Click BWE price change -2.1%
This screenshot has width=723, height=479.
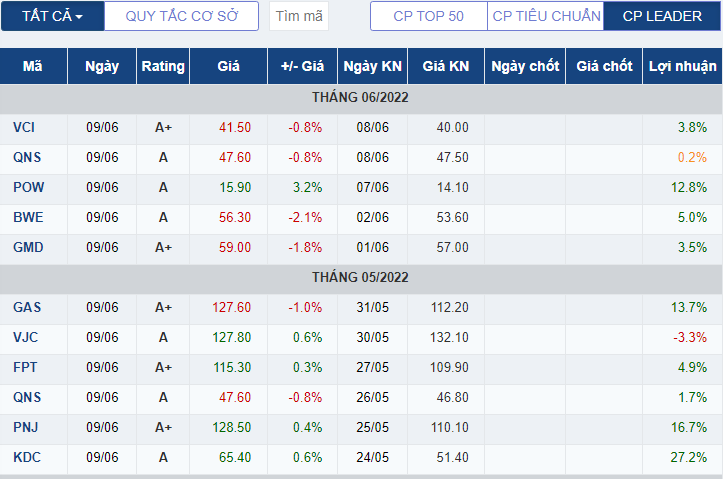(x=305, y=218)
